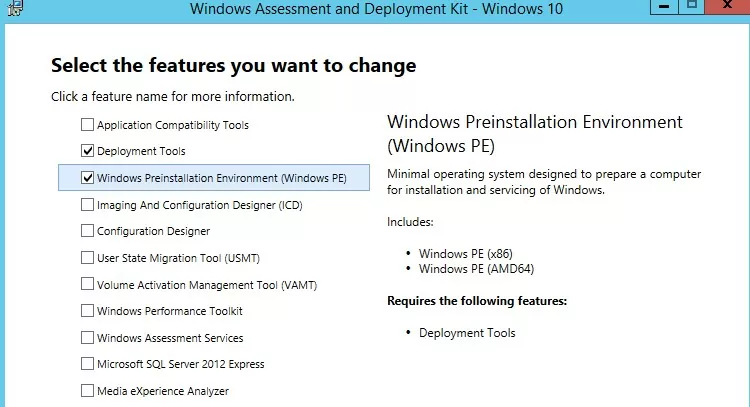Screen dimensions: 750x407
Task: Enable the User State Migration Tool checkbox
Action: coord(87,258)
